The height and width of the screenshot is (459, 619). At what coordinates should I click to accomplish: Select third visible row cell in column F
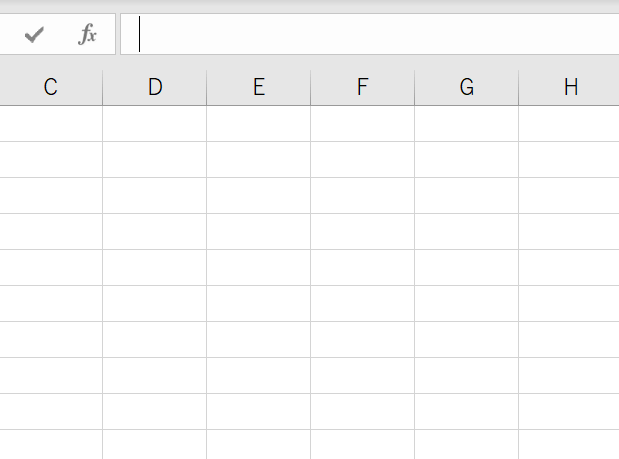pyautogui.click(x=363, y=196)
